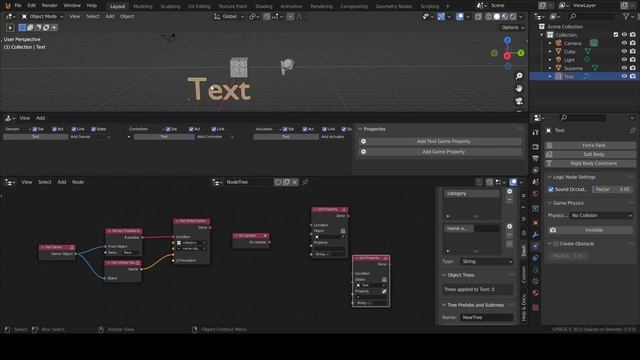Open the Object Data green tab icon
Screen dimensions: 640x360
click(x=536, y=270)
